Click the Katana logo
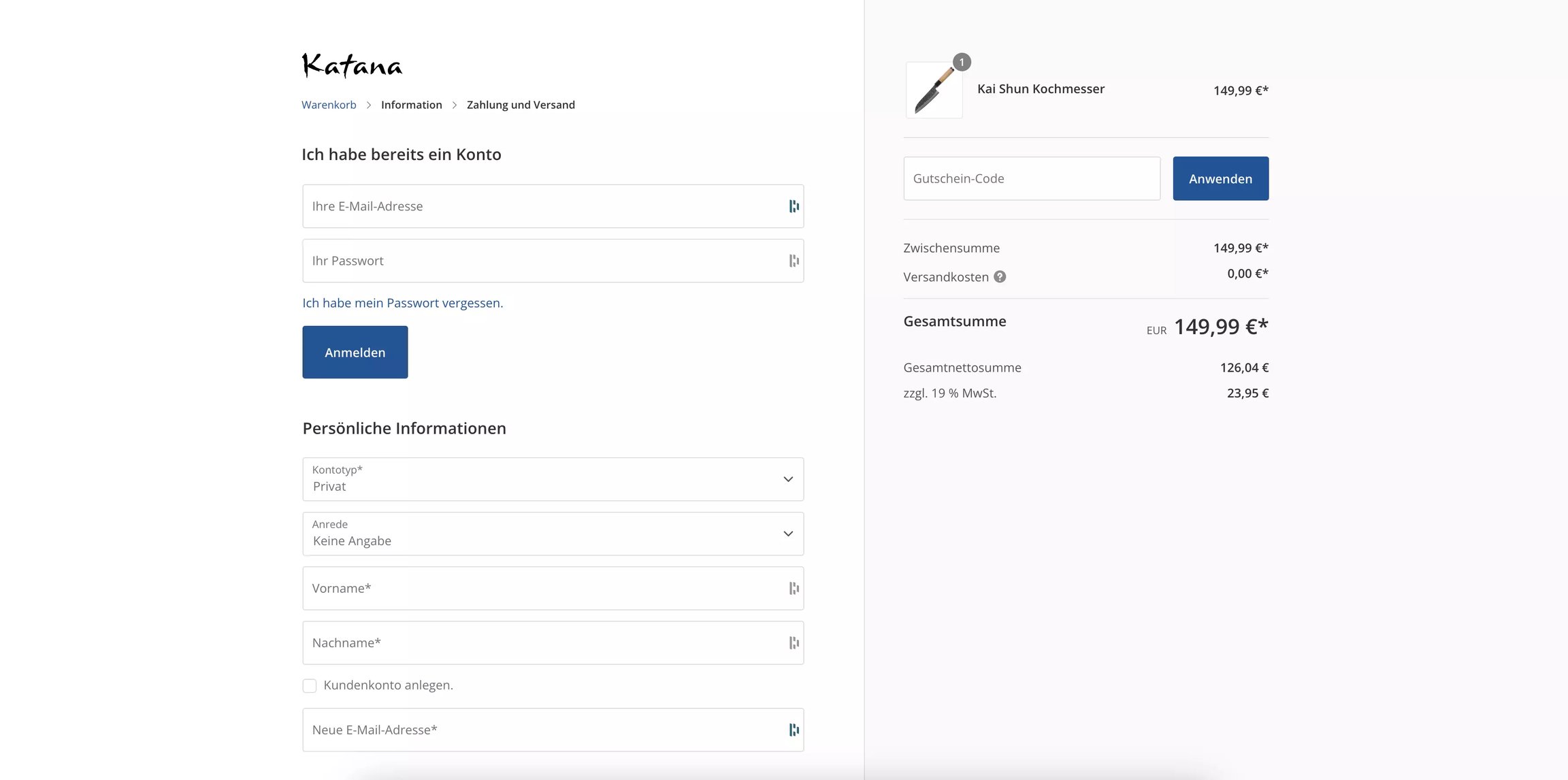The image size is (1568, 780). (352, 65)
